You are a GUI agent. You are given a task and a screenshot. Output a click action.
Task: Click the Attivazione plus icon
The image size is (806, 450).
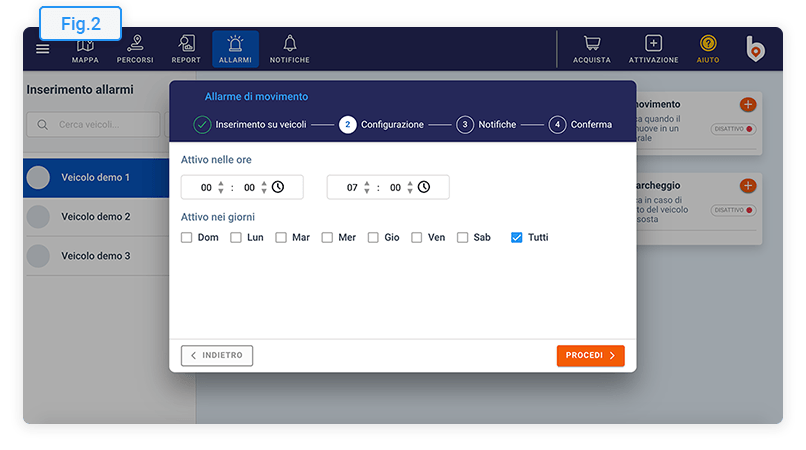coord(653,49)
